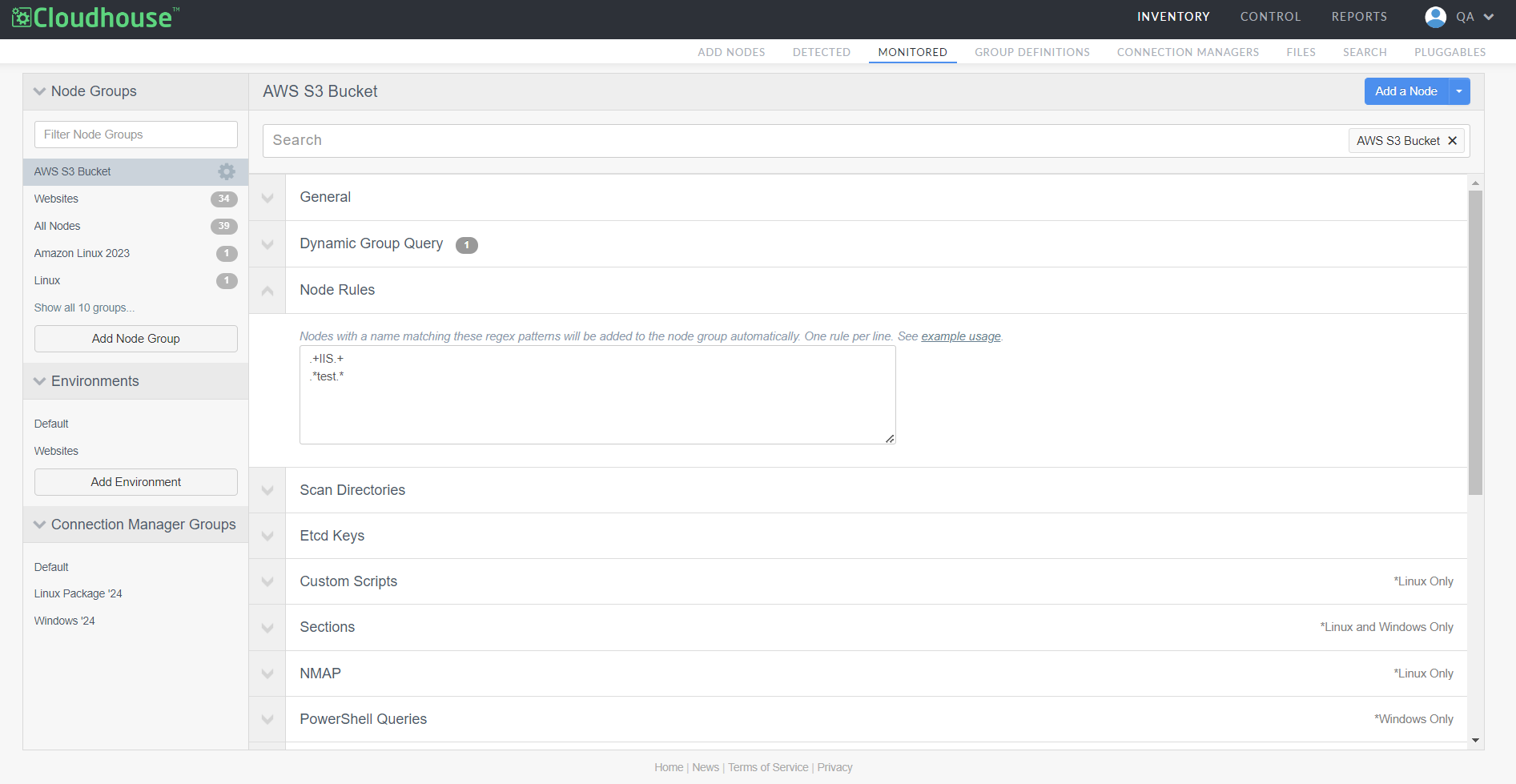
Task: Click the QA account dropdown chevron
Action: pos(1489,17)
